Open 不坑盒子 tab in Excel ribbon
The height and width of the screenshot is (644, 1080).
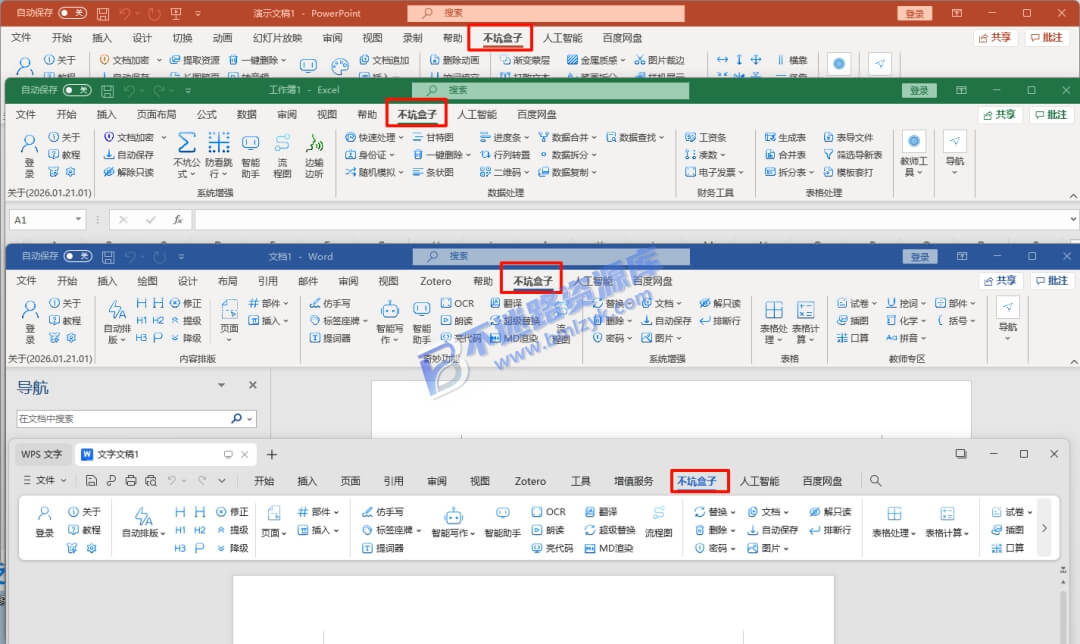417,114
